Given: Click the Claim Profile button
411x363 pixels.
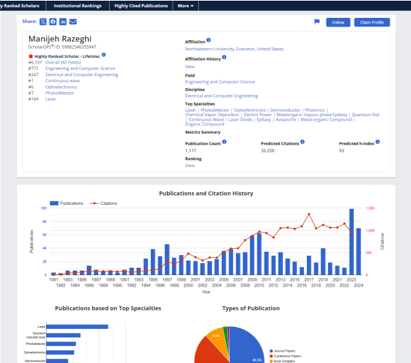Looking at the screenshot, I should click(x=372, y=22).
